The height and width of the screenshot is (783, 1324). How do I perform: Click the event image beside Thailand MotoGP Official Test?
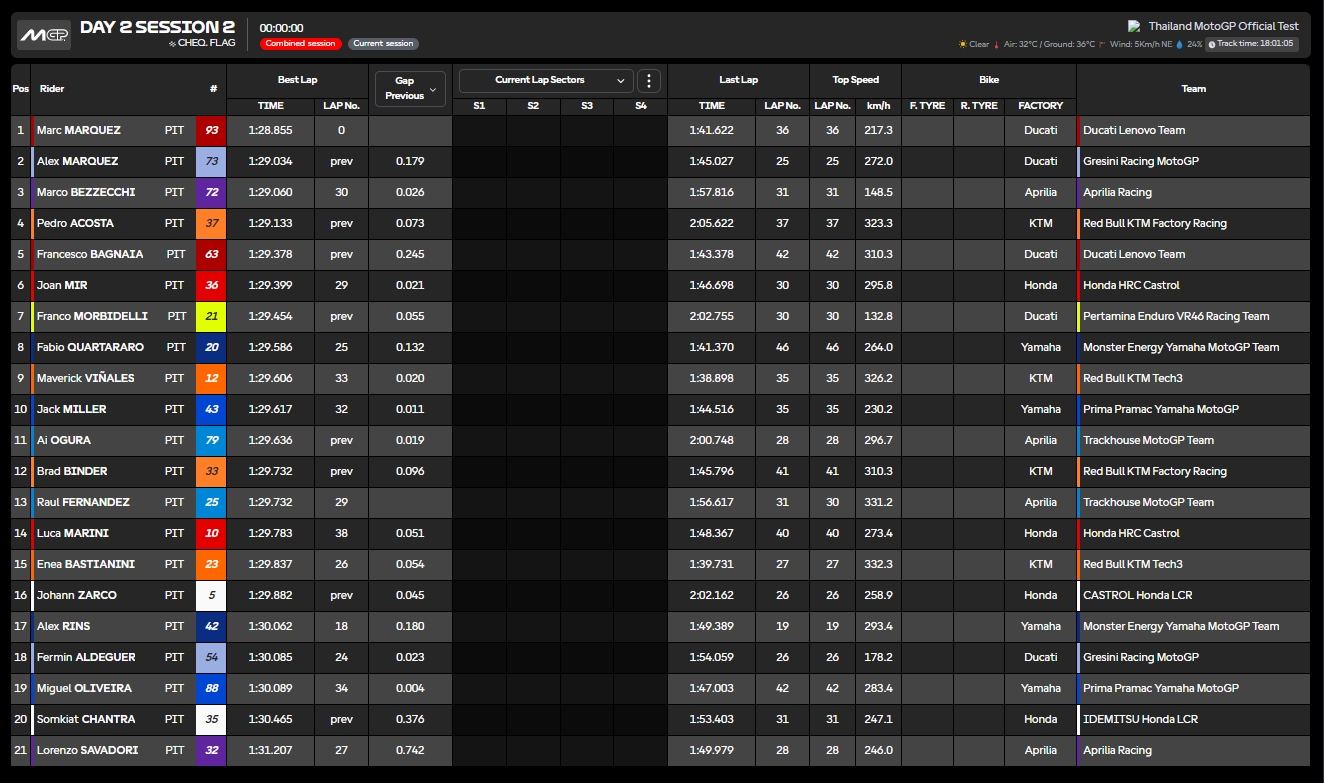point(1134,26)
